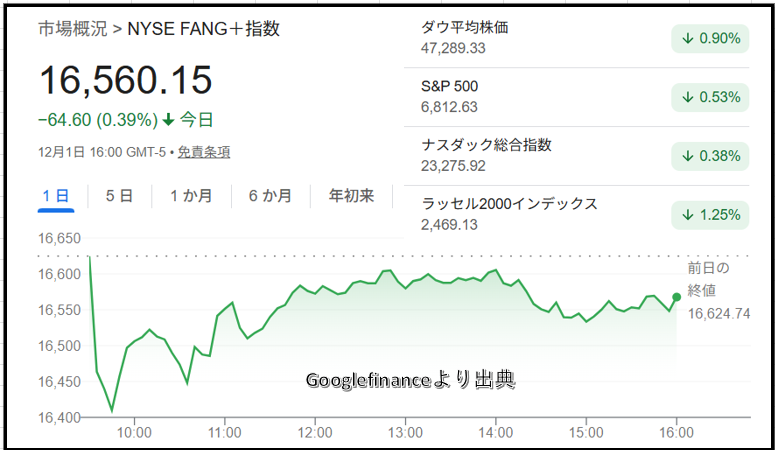Click the 1.25% down-arrow badge
Screen dimensions: 775x450
710,215
